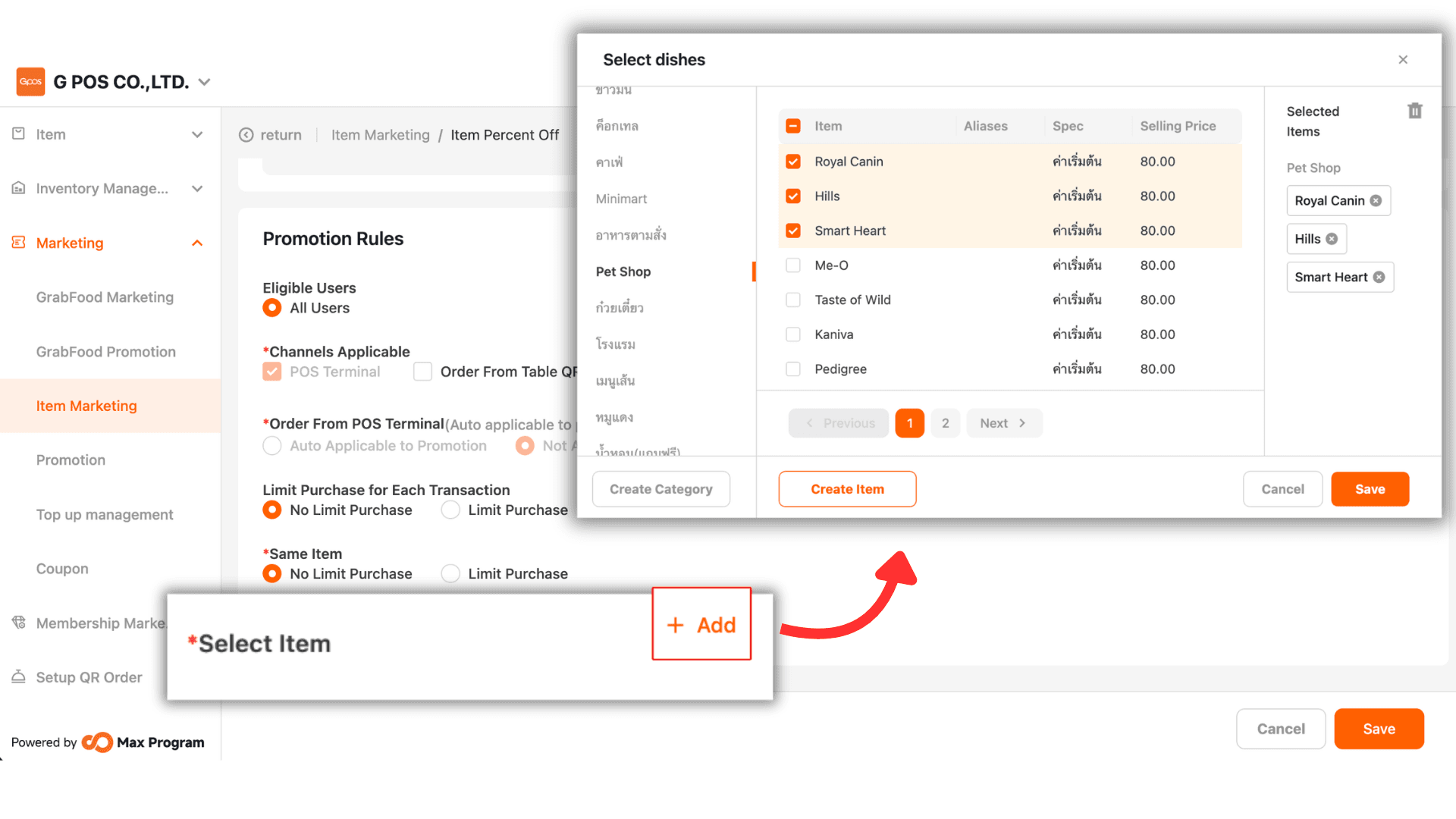Click the Marketing icon in sidebar

[x=19, y=243]
